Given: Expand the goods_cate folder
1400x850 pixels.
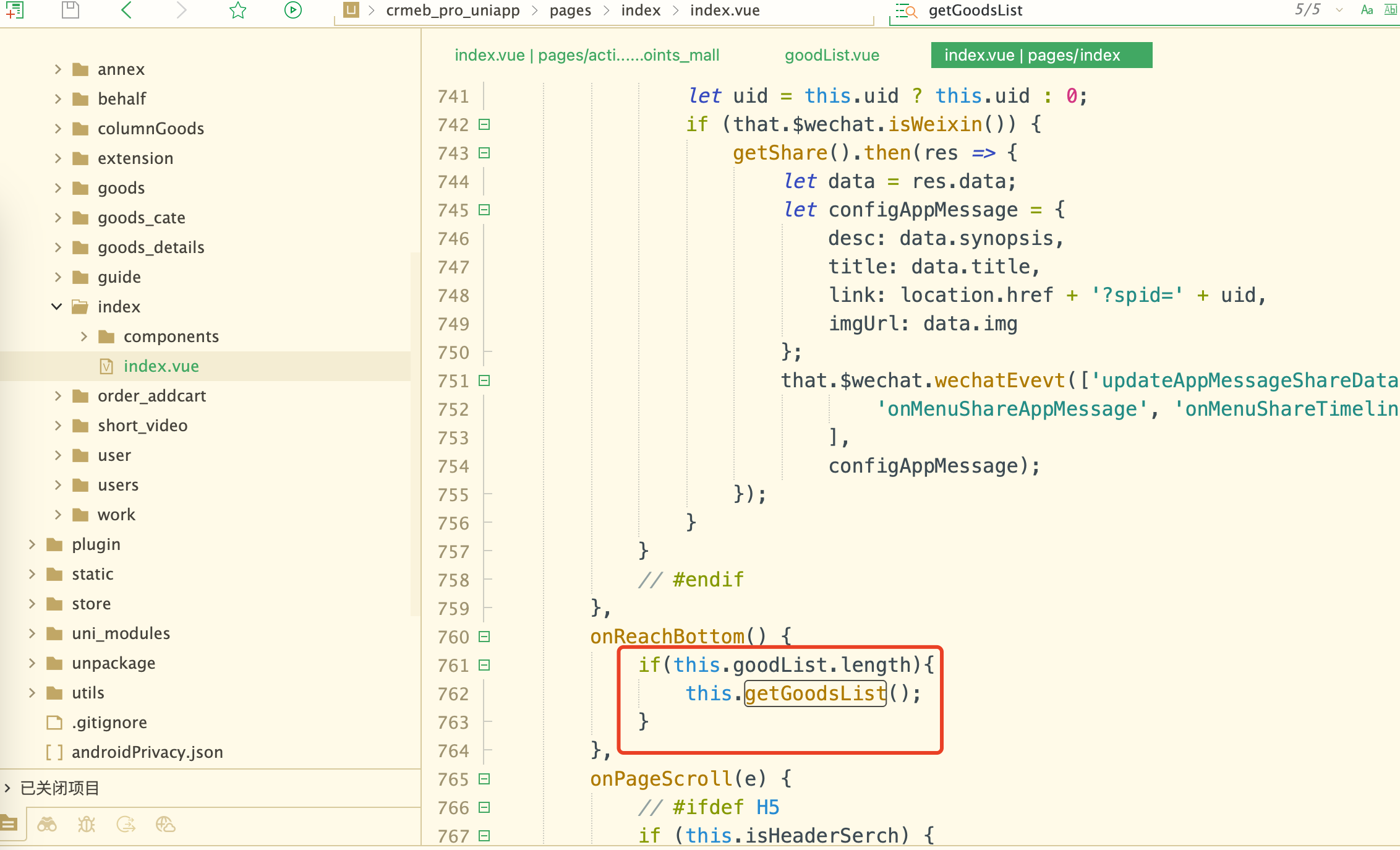Looking at the screenshot, I should [x=58, y=218].
